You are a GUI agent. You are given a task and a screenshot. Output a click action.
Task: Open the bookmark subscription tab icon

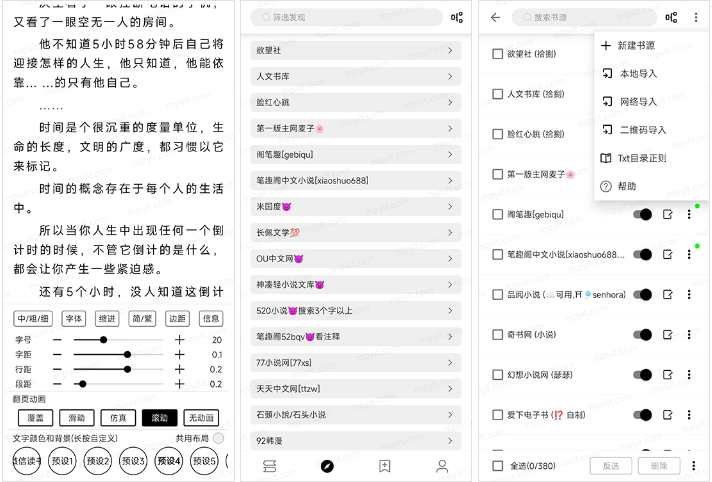pos(384,466)
